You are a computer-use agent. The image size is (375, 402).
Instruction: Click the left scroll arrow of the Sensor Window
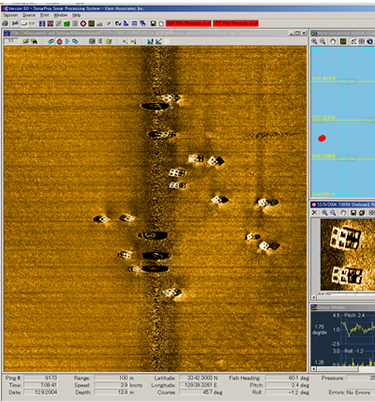click(x=313, y=369)
